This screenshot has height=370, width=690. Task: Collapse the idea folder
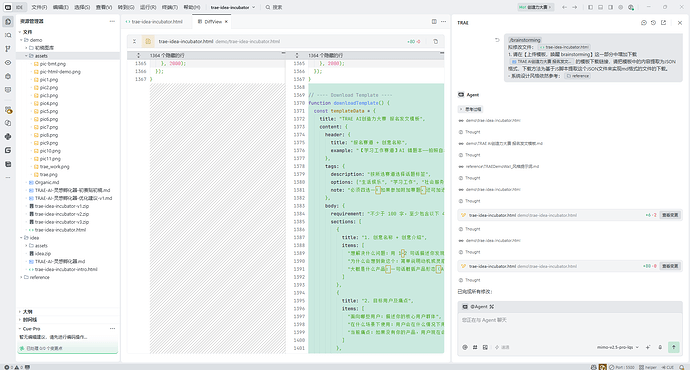tap(21, 238)
